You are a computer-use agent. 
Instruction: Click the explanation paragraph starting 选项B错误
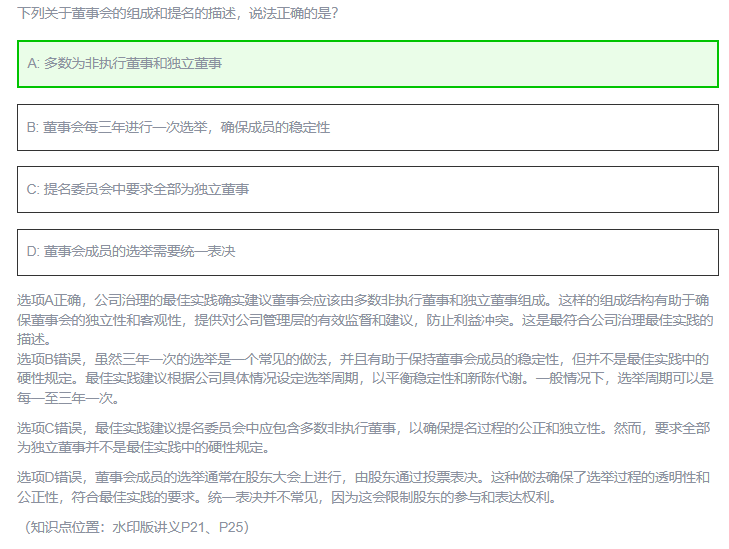[x=365, y=378]
